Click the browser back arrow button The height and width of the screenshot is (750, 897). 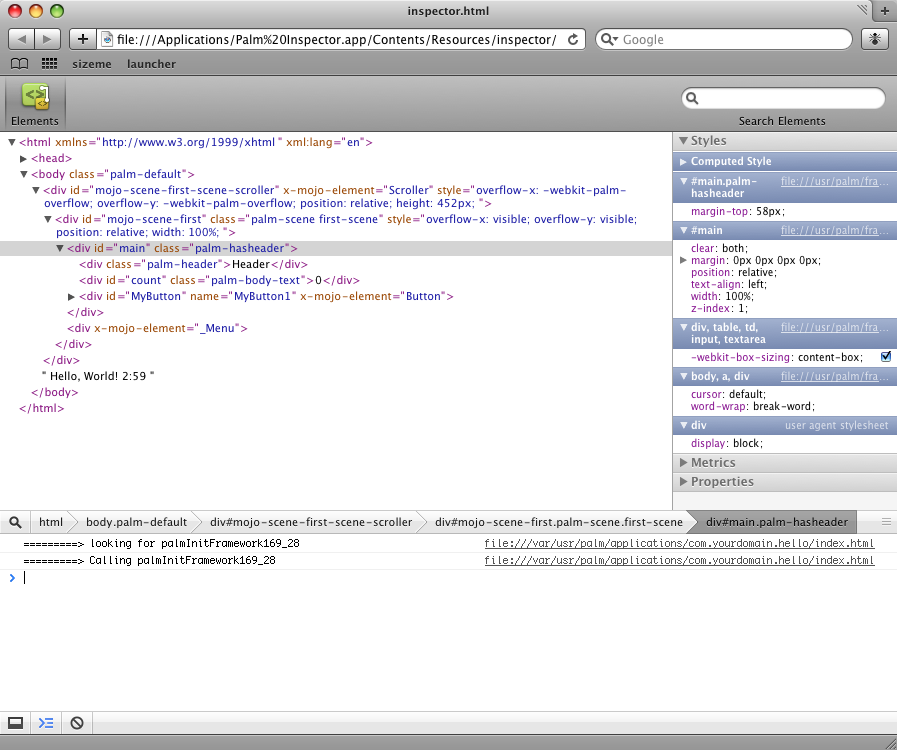coord(22,39)
